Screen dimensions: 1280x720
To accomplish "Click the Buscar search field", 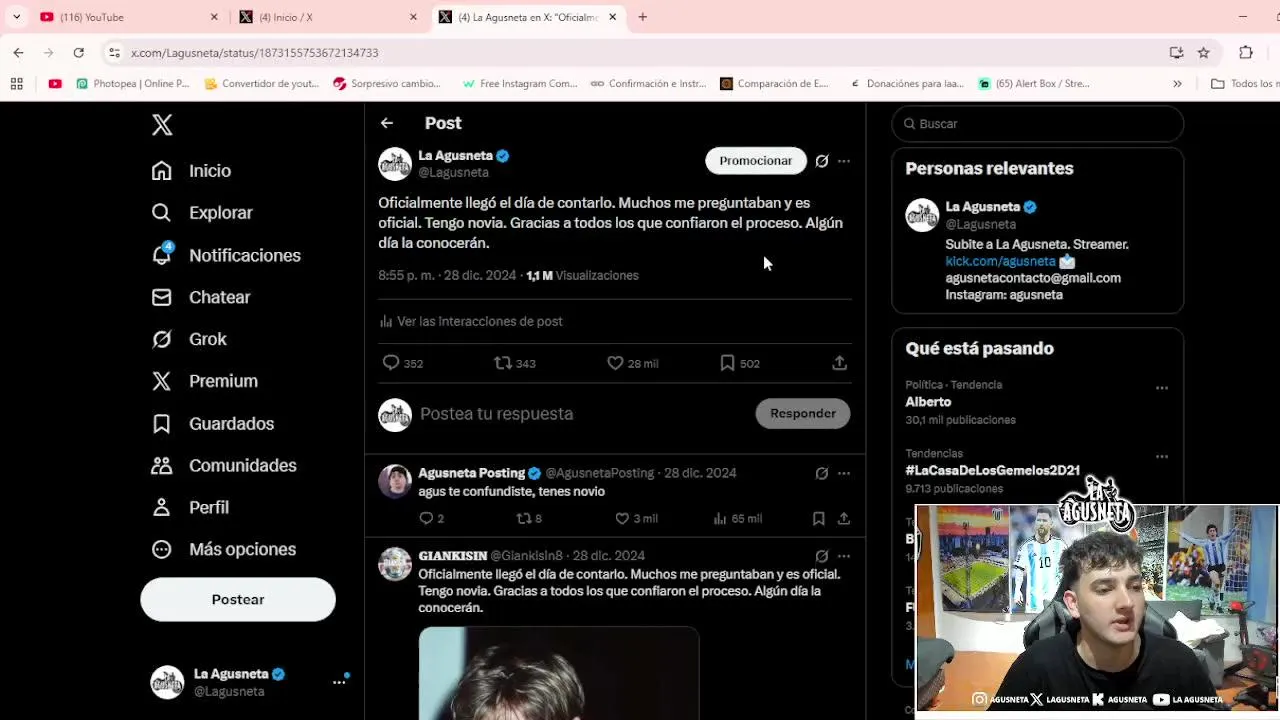I will pyautogui.click(x=1038, y=124).
